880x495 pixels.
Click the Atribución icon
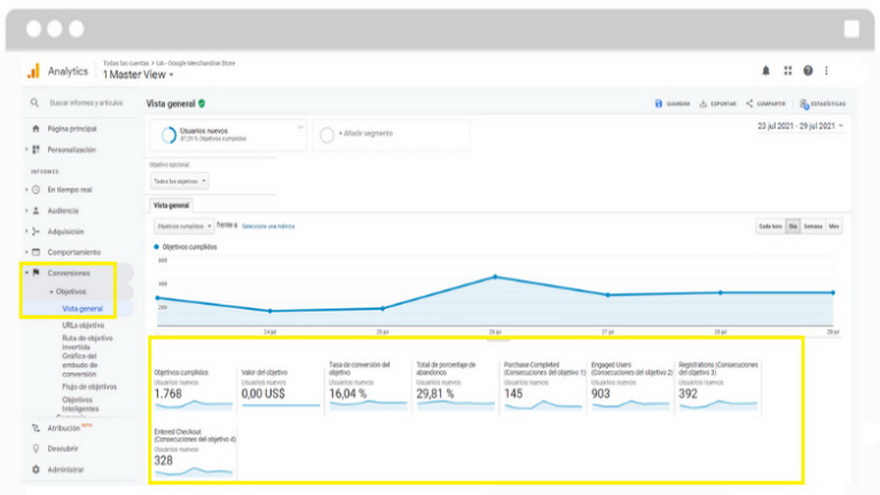36,428
